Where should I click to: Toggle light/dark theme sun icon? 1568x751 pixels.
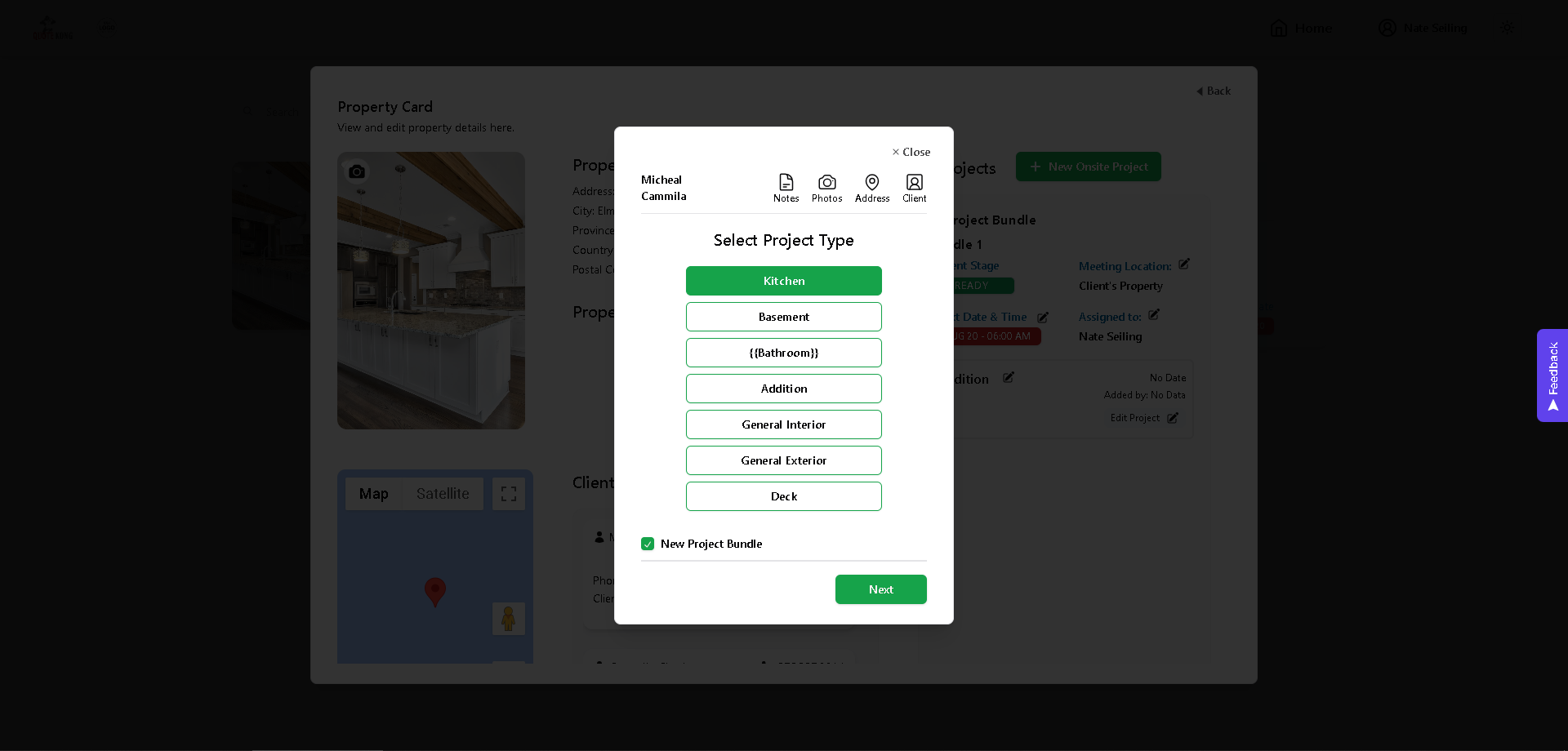point(1507,28)
